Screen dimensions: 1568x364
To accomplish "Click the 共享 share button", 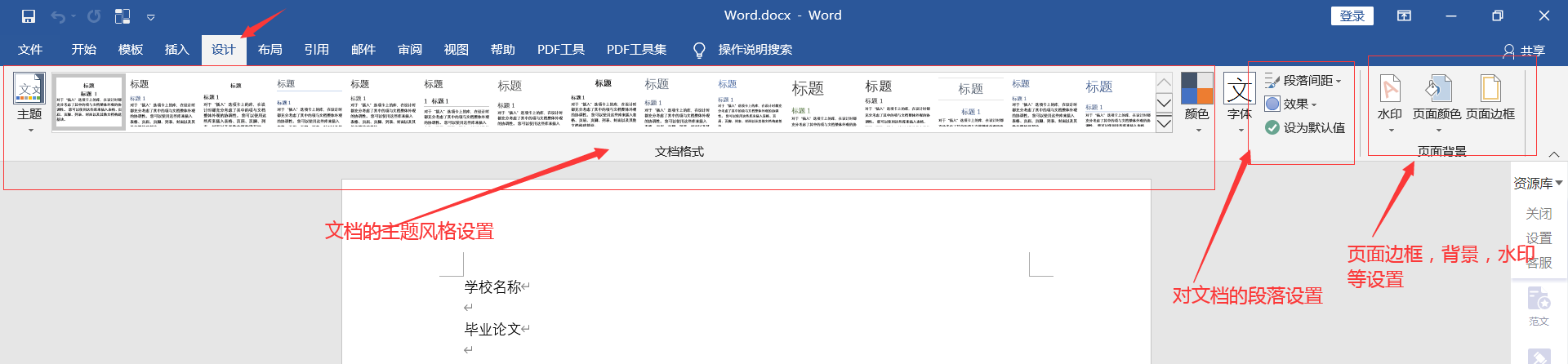I will point(1524,51).
